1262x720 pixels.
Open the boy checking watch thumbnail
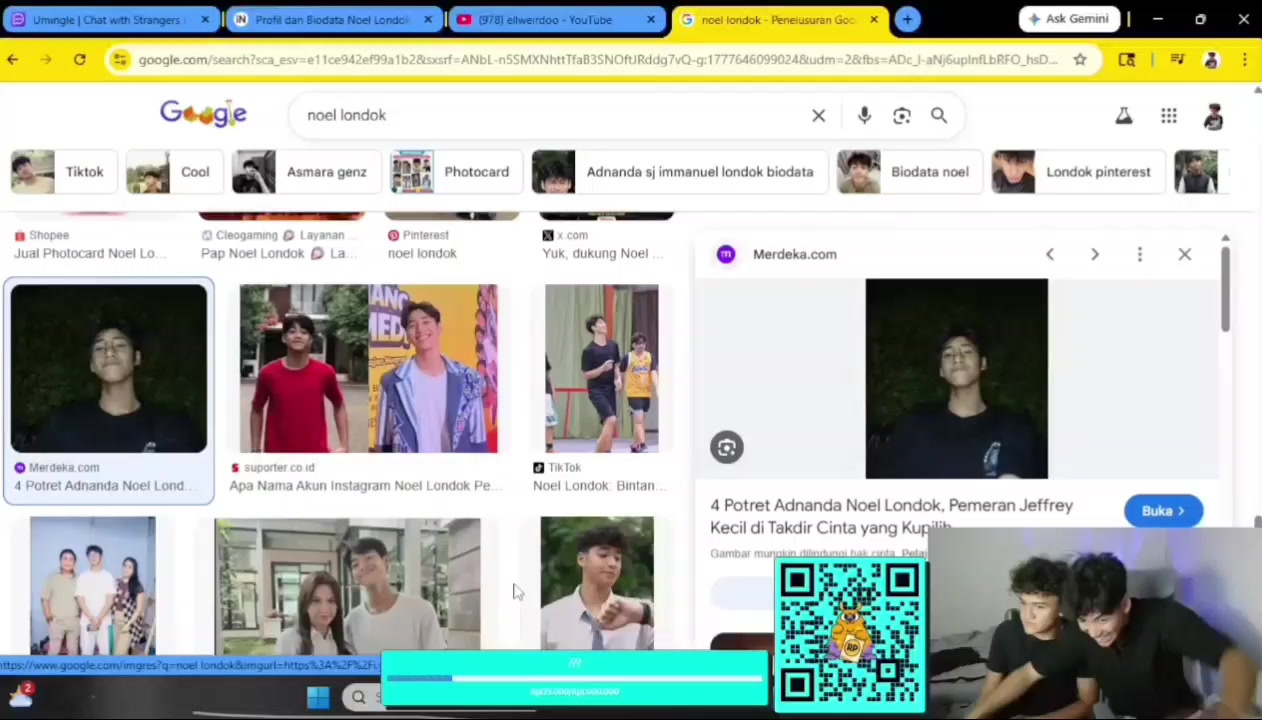point(597,586)
